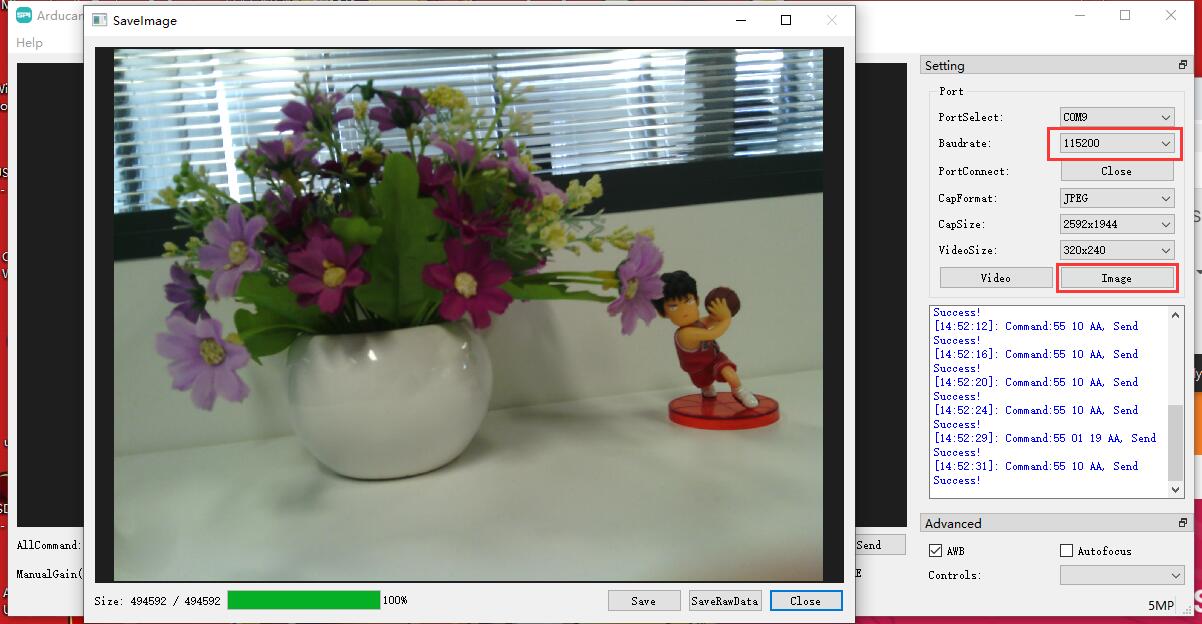Screen dimensions: 1202x624
Task: Click the green download progress bar
Action: (x=304, y=600)
